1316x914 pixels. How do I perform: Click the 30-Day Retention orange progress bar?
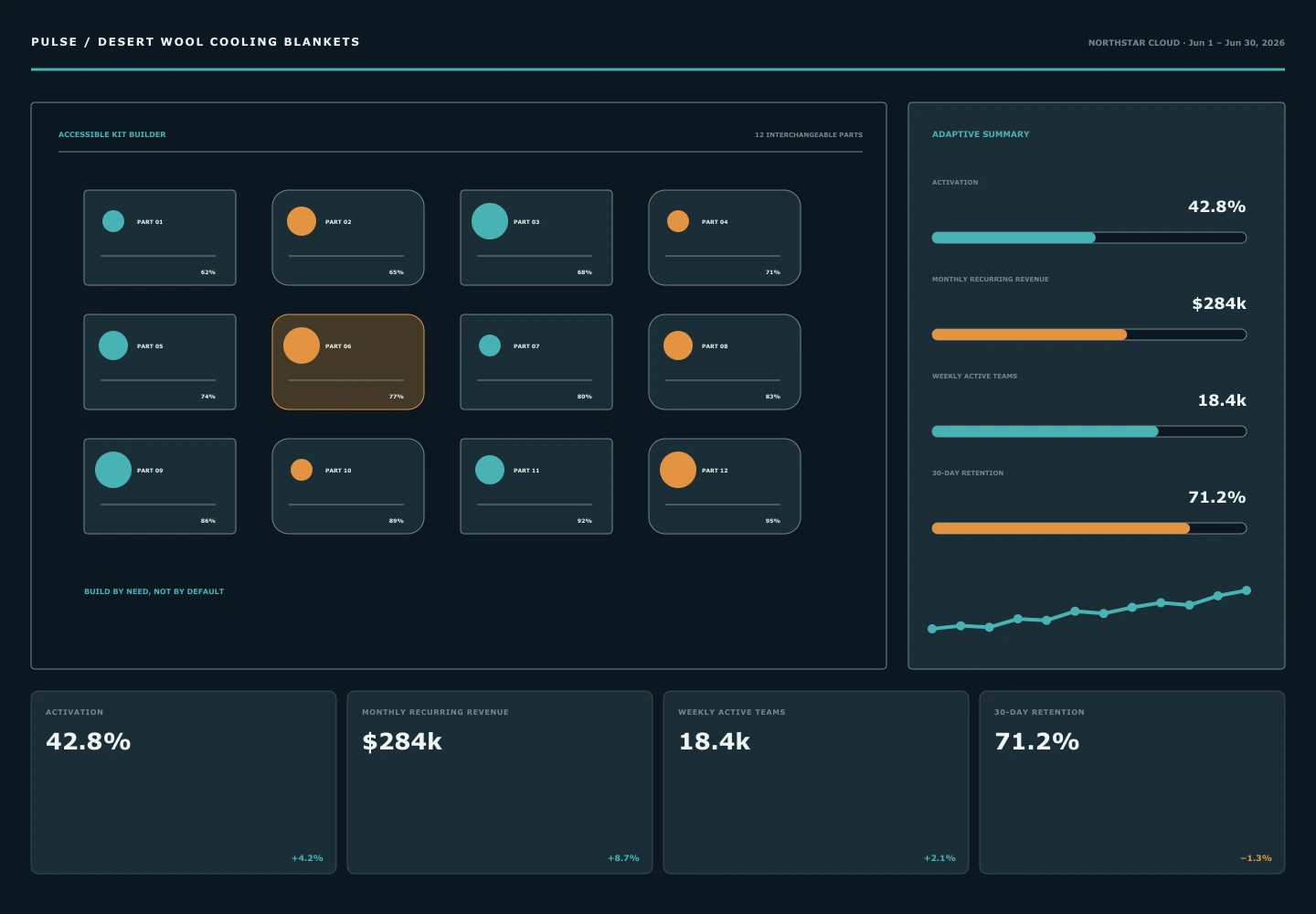click(1089, 528)
